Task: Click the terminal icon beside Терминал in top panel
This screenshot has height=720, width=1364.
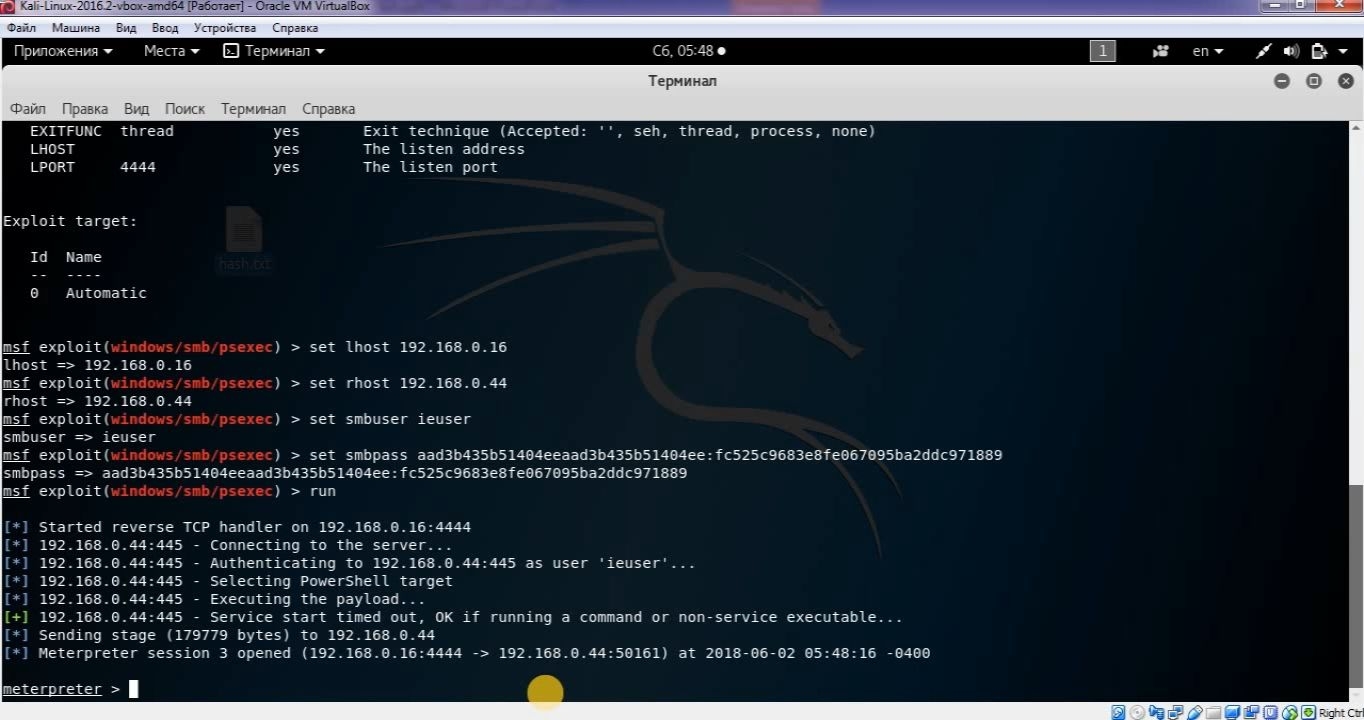Action: (231, 51)
